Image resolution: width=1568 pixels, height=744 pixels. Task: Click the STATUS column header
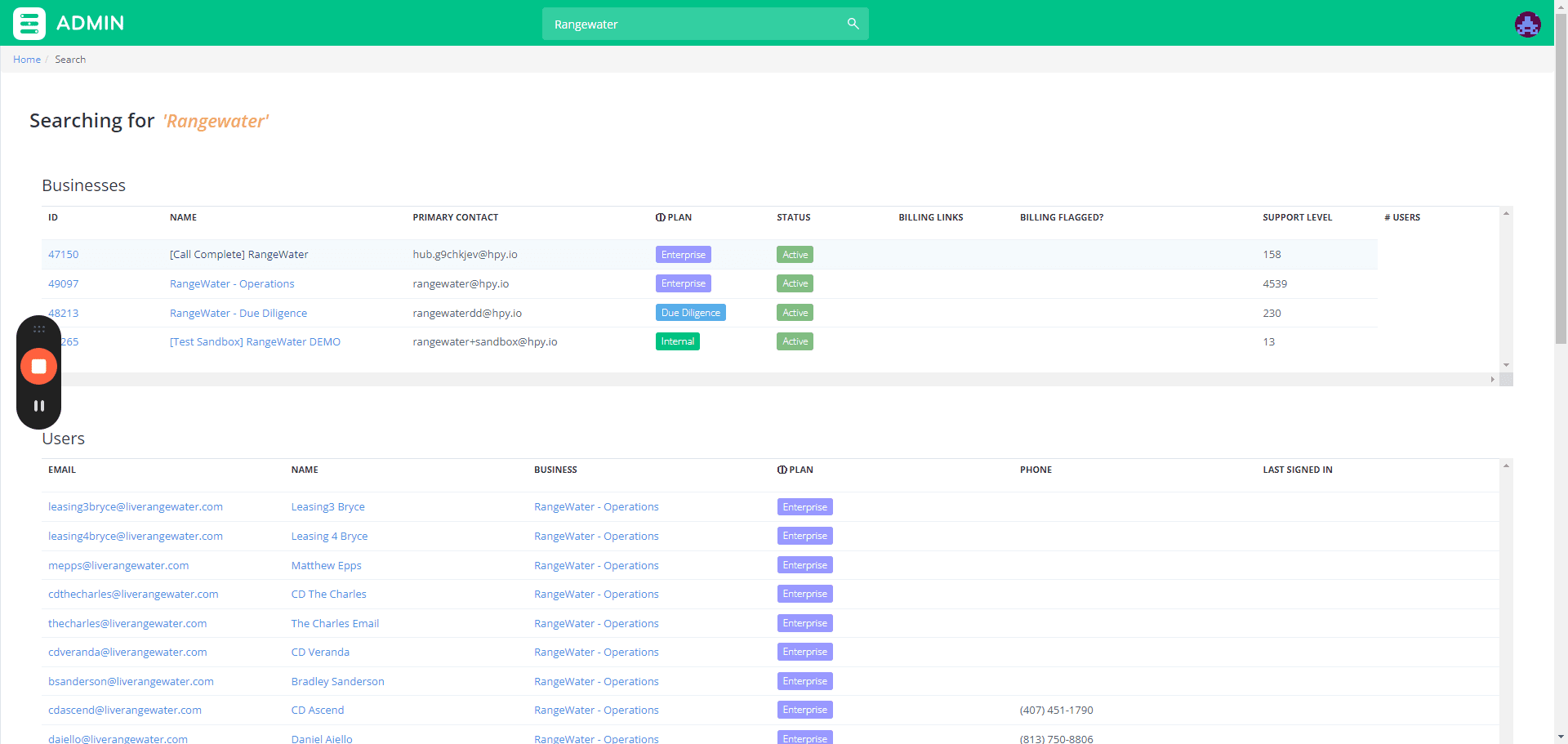pyautogui.click(x=794, y=217)
